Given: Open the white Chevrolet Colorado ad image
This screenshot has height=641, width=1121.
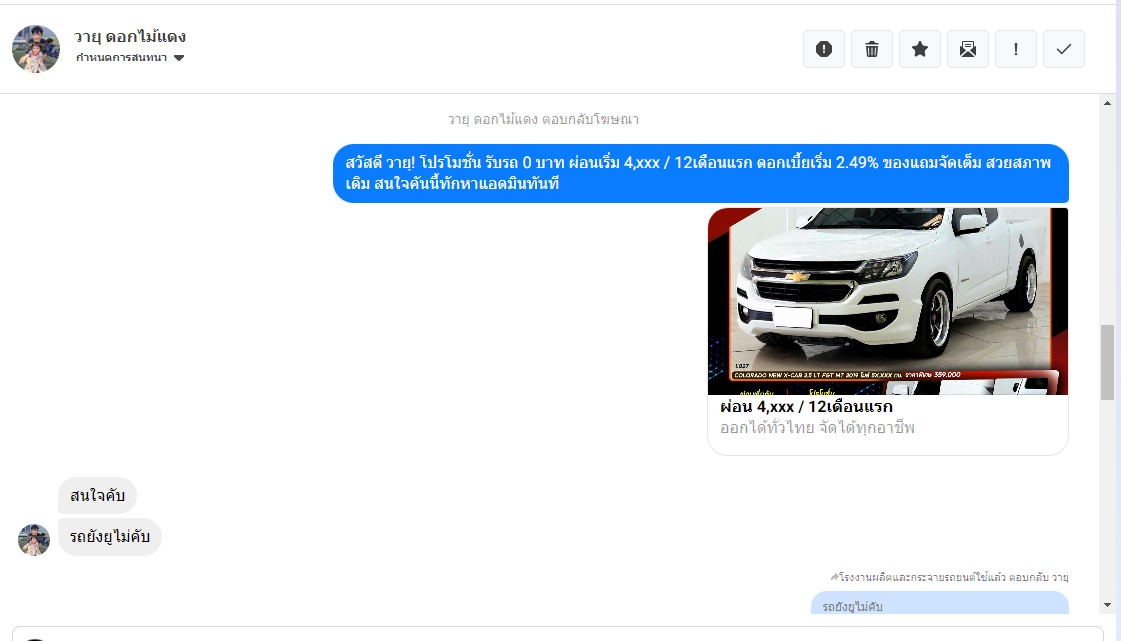Looking at the screenshot, I should tap(887, 300).
